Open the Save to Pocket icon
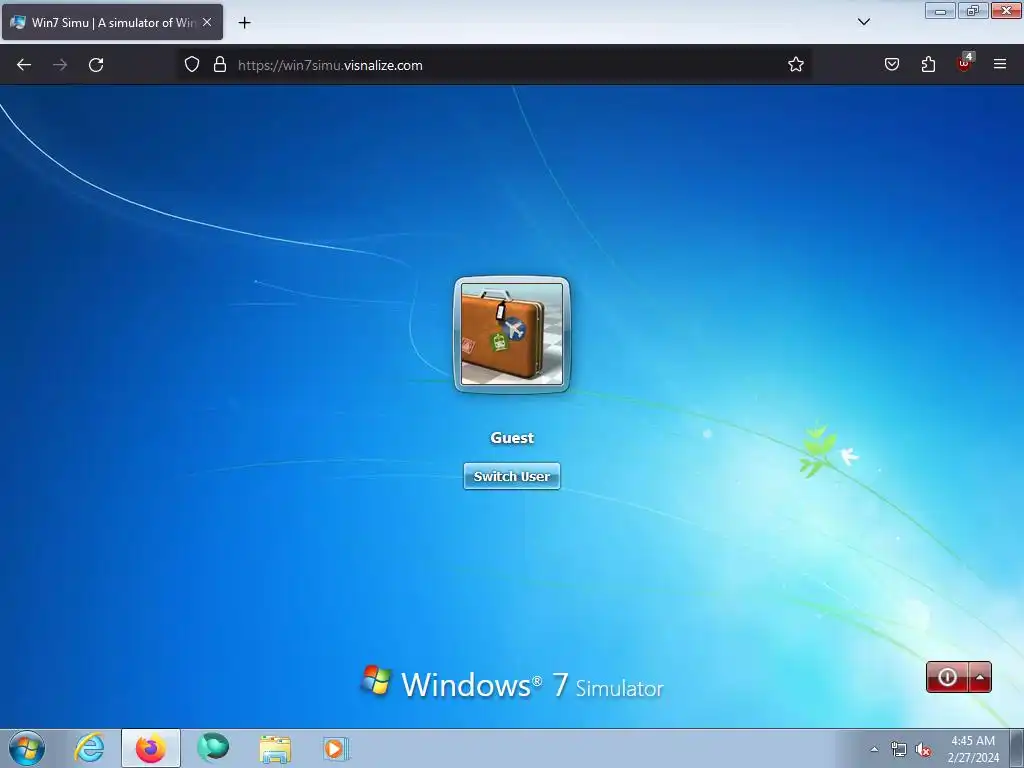Viewport: 1024px width, 768px height. pyautogui.click(x=891, y=65)
